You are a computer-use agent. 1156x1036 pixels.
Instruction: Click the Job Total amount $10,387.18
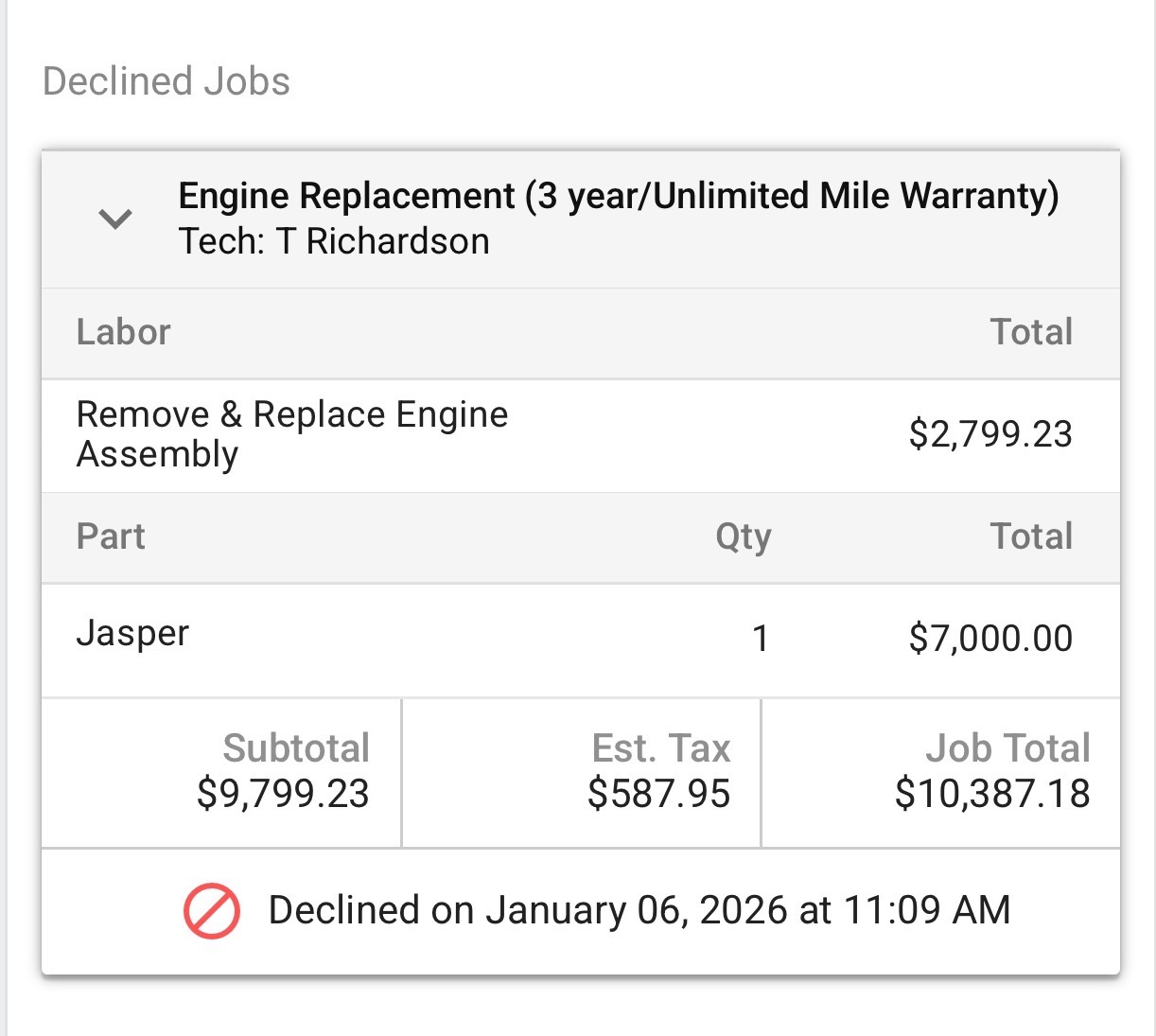pyautogui.click(x=991, y=794)
